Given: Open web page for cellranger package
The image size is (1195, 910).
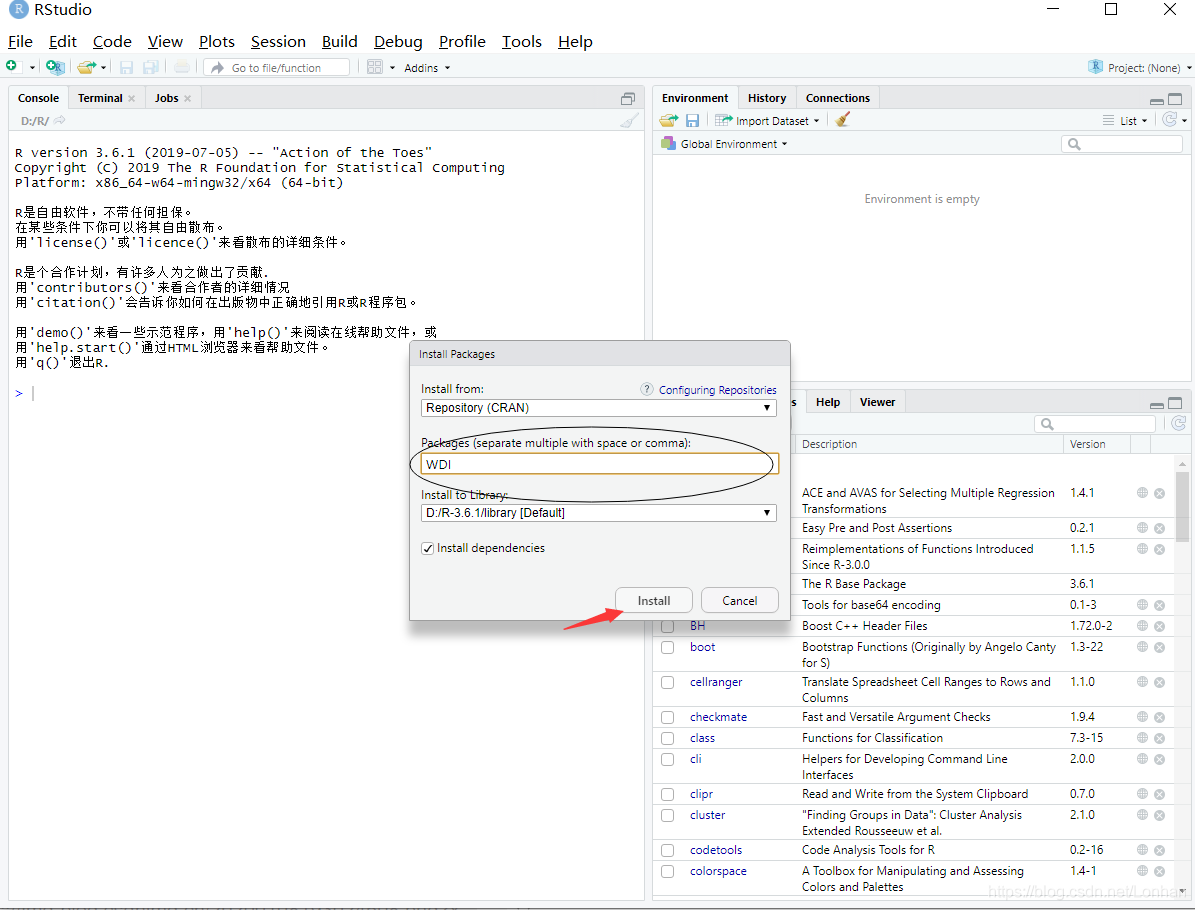Looking at the screenshot, I should [1142, 682].
